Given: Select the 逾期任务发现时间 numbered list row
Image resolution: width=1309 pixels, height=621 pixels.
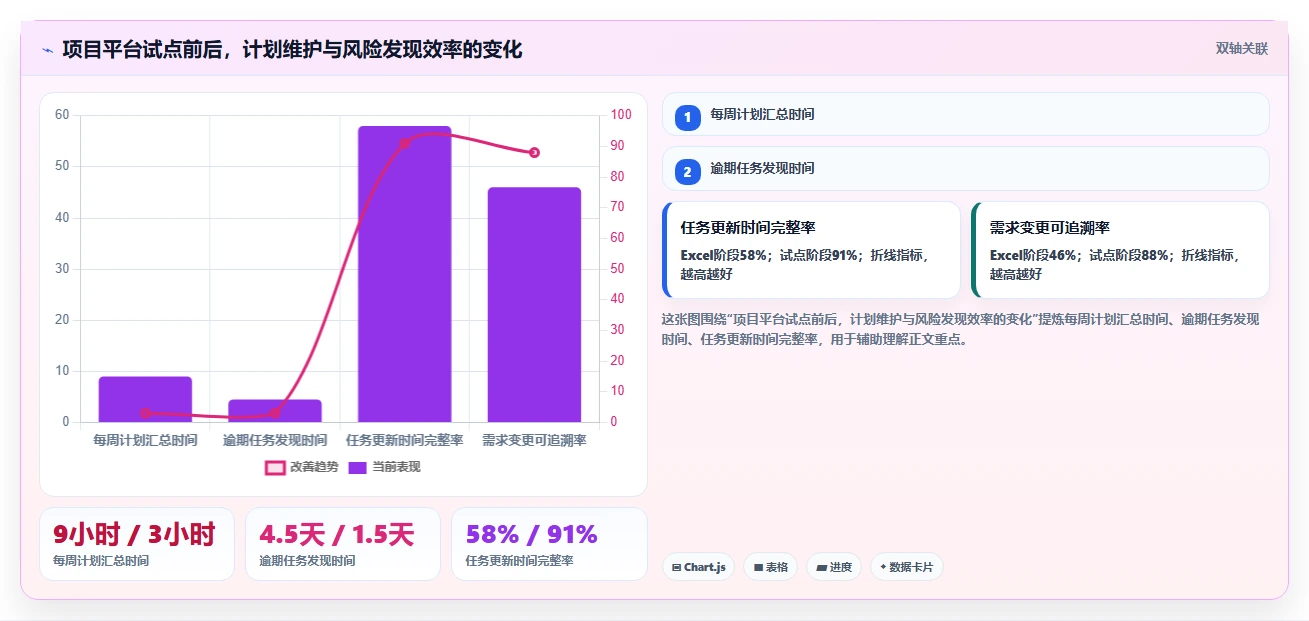Looking at the screenshot, I should click(966, 168).
